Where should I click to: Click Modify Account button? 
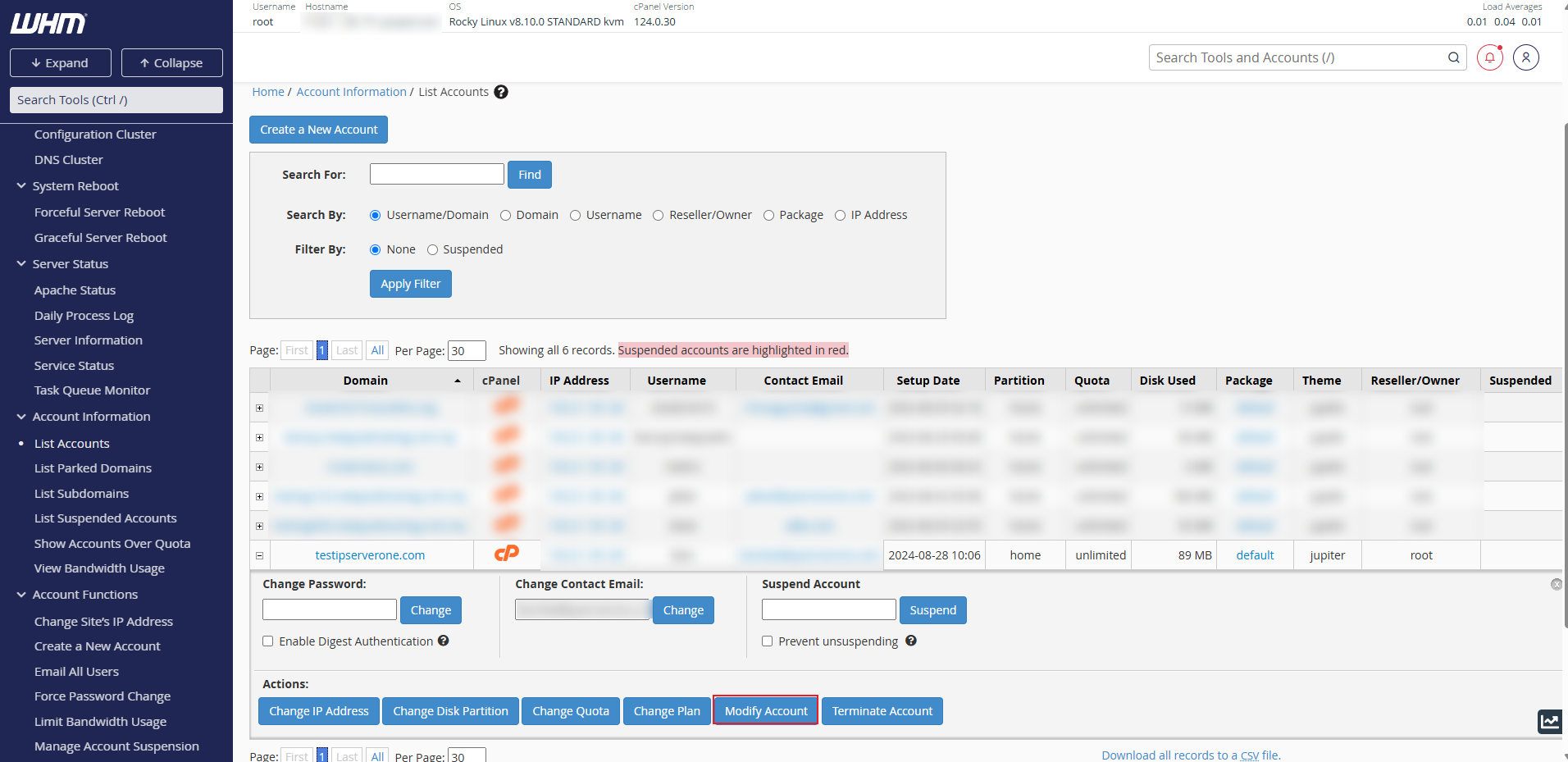point(766,711)
